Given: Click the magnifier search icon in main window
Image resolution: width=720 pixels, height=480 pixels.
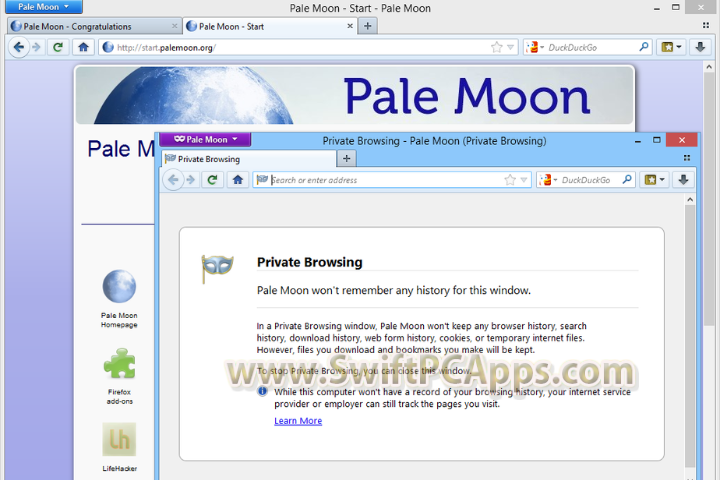Looking at the screenshot, I should tap(644, 47).
